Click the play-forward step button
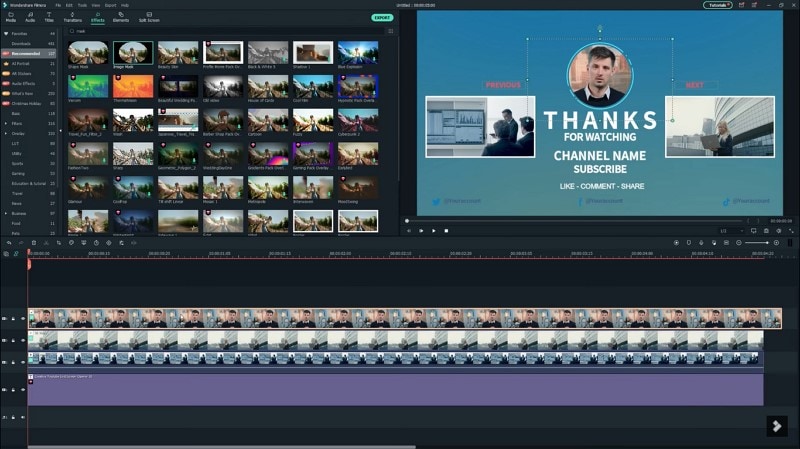 click(421, 231)
